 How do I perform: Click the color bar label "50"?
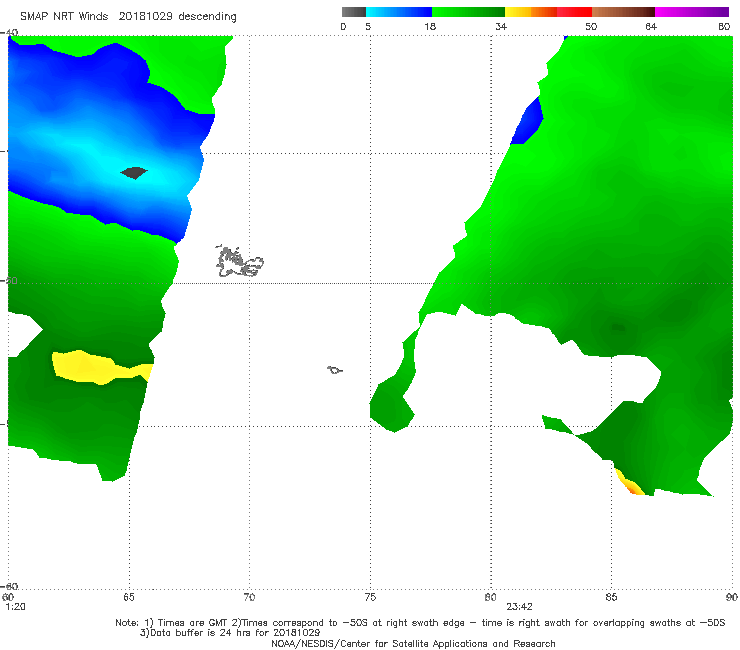(x=591, y=27)
